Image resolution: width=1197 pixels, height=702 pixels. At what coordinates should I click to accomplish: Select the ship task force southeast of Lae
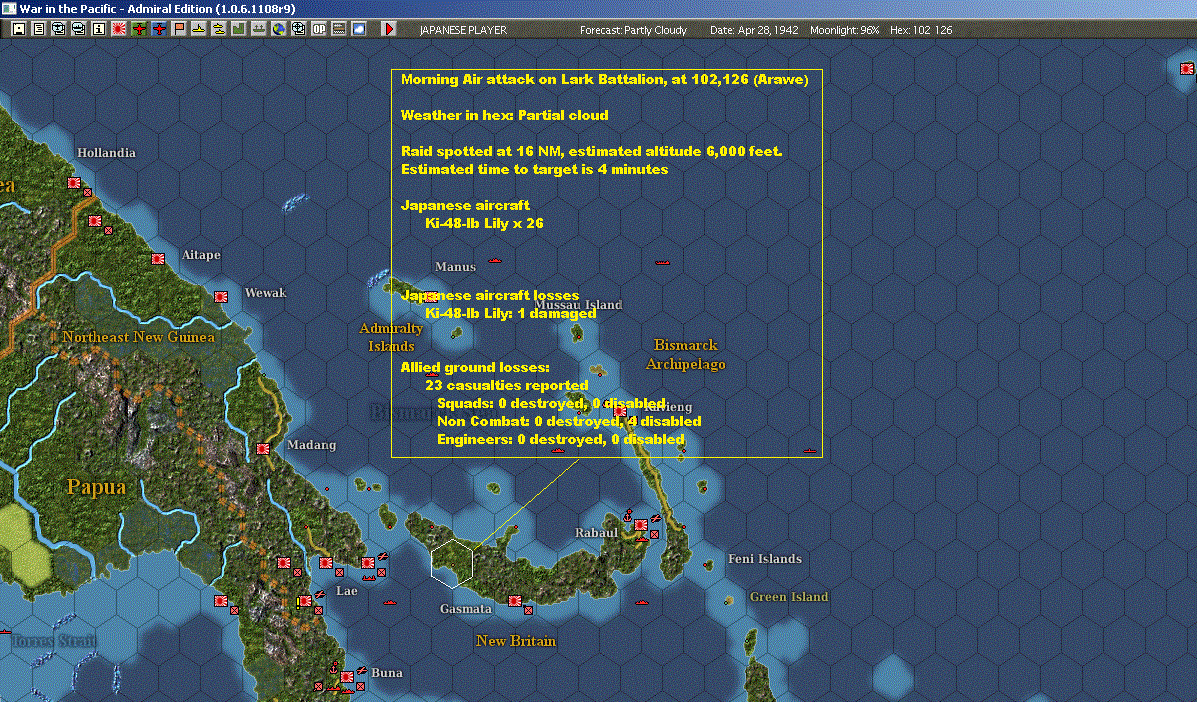coord(390,602)
